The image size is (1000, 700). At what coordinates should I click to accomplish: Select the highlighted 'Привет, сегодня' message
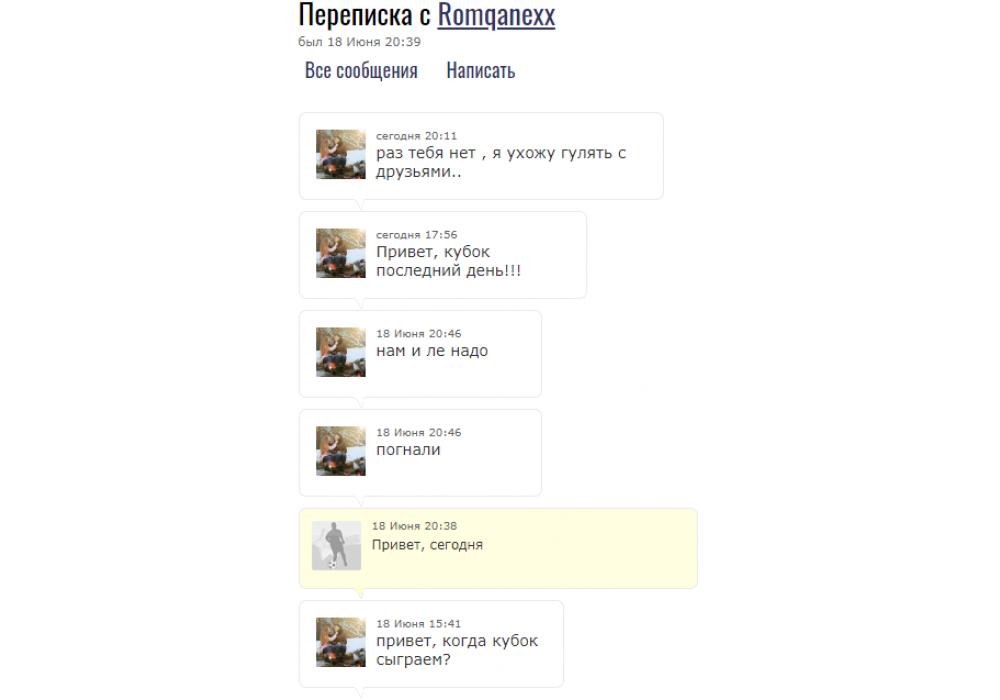pos(427,545)
